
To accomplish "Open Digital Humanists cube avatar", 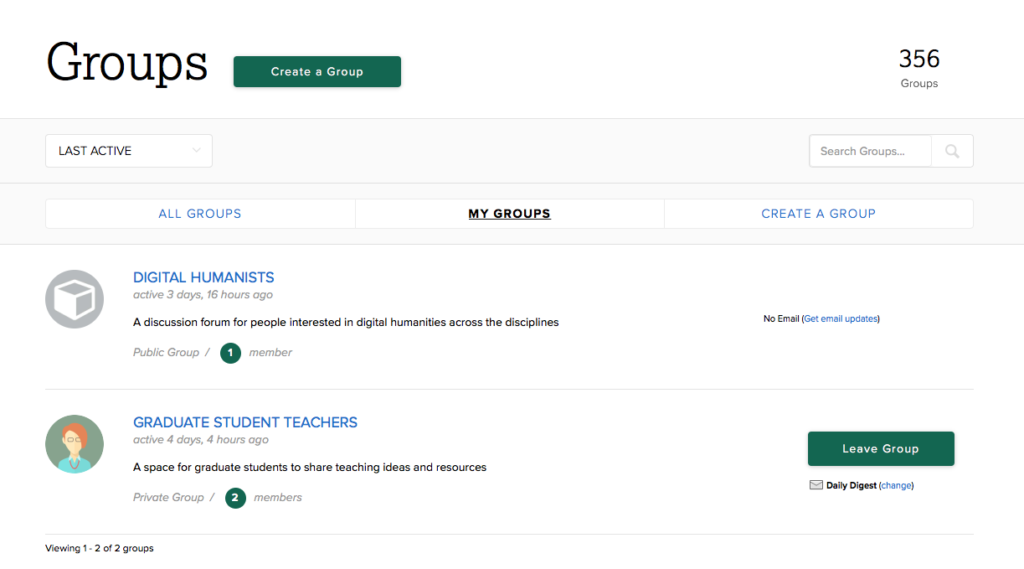I will click(x=75, y=299).
